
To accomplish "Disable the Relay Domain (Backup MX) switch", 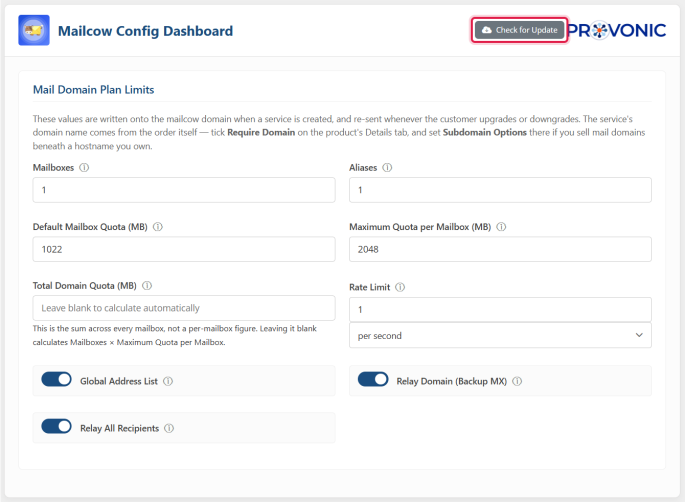I will (373, 379).
